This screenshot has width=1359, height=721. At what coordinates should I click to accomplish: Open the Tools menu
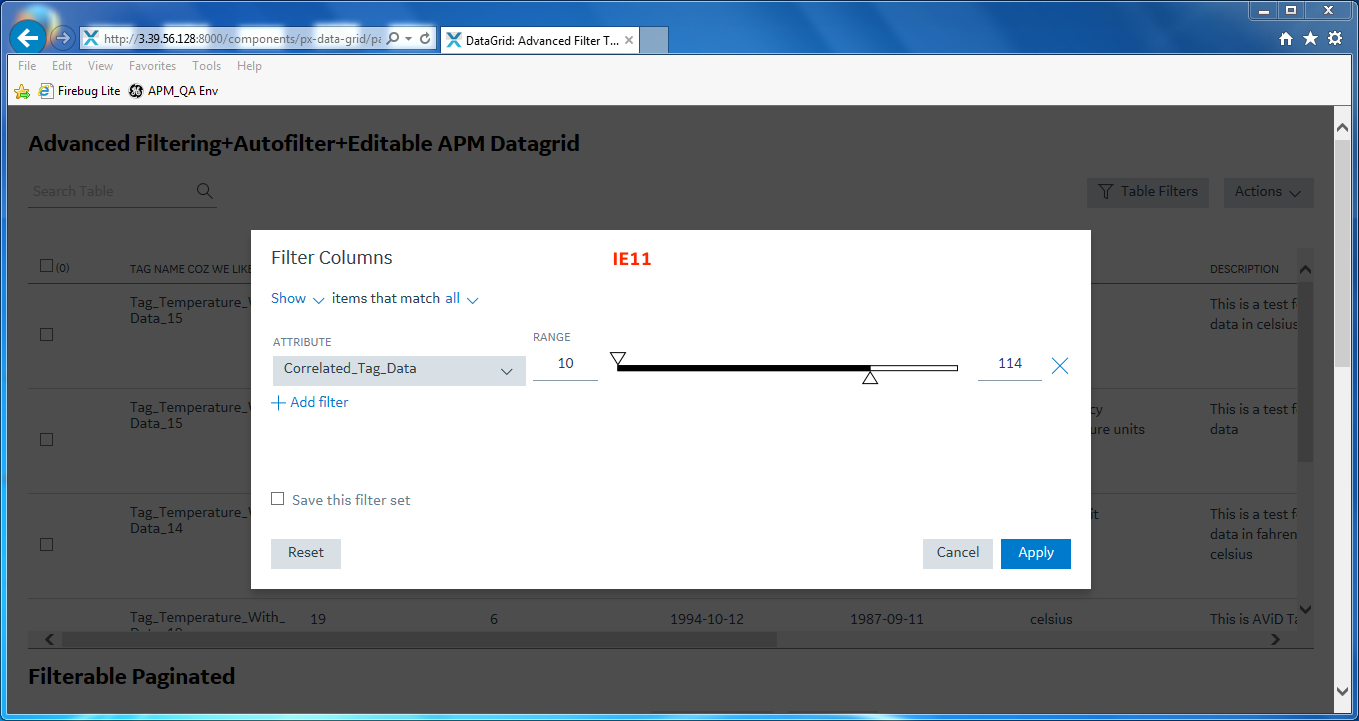click(206, 66)
